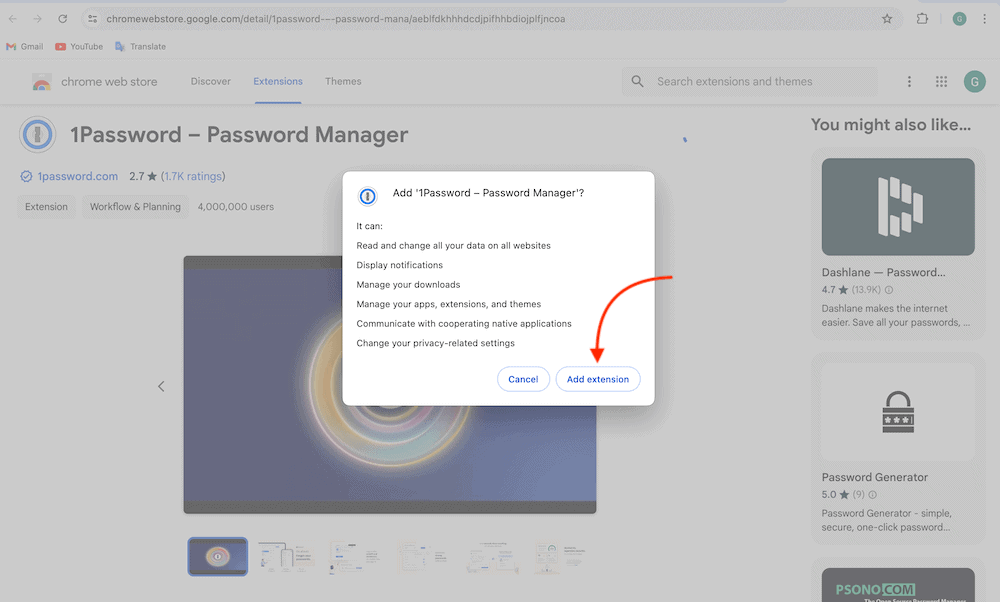1000x602 pixels.
Task: Open the 1password.com publisher link
Action: tap(77, 176)
